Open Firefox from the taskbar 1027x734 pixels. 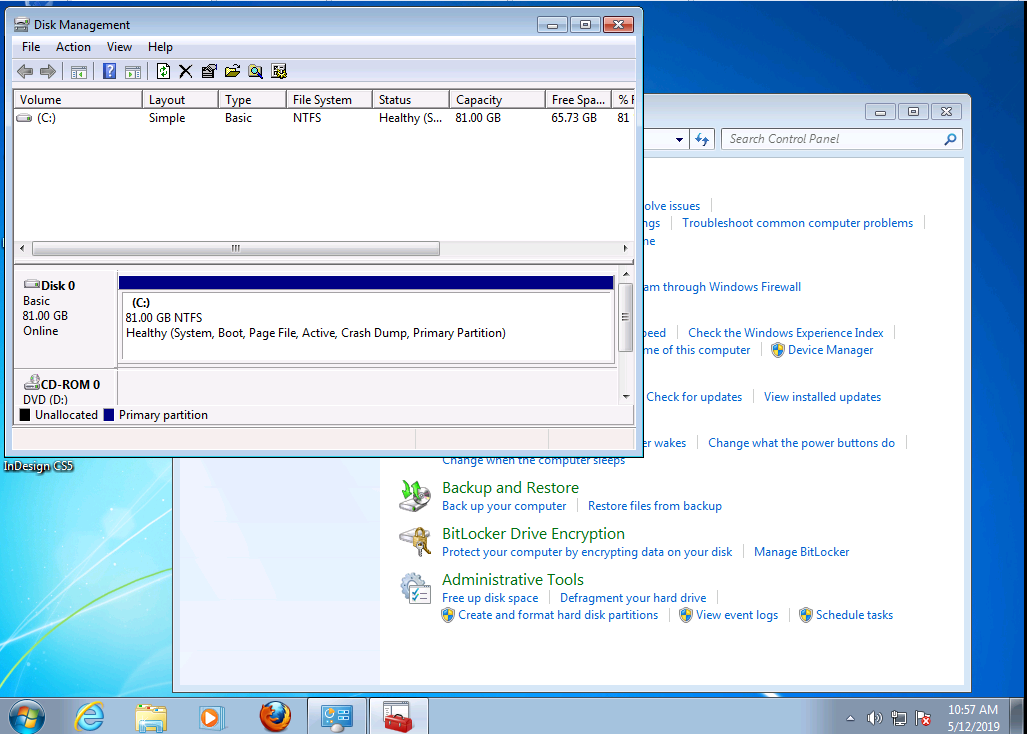tap(275, 716)
